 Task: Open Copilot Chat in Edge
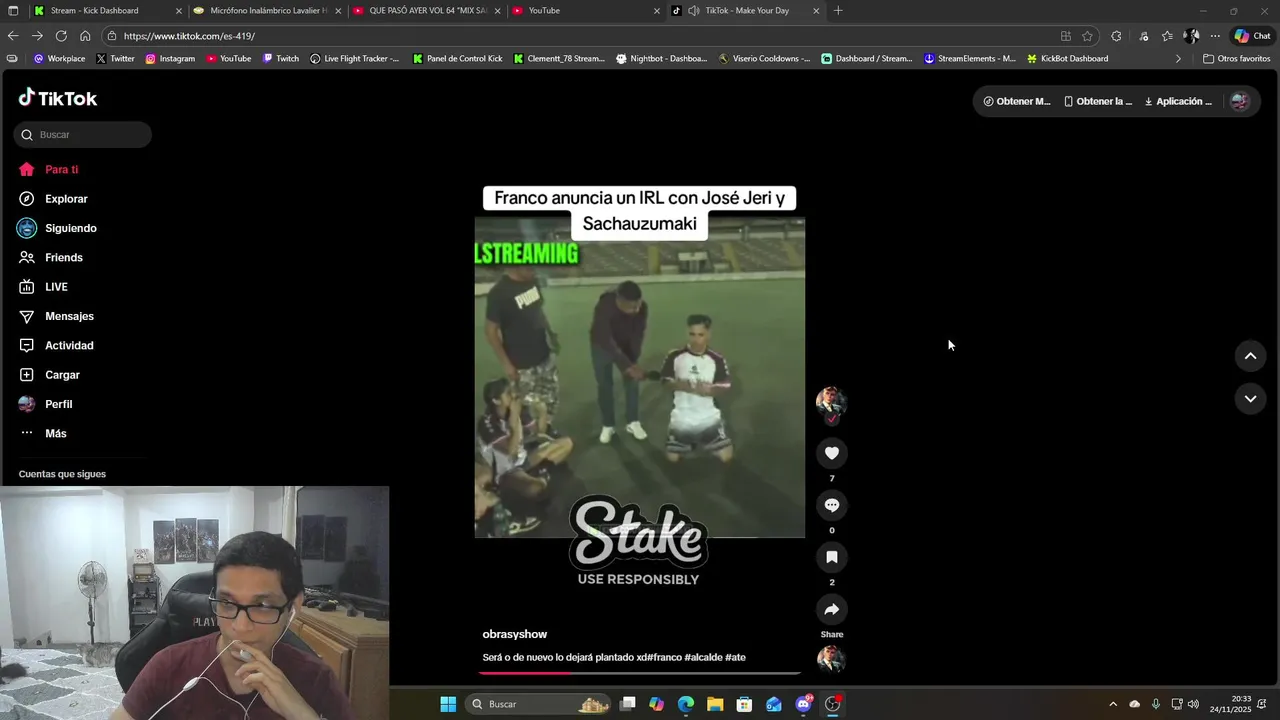(1253, 36)
